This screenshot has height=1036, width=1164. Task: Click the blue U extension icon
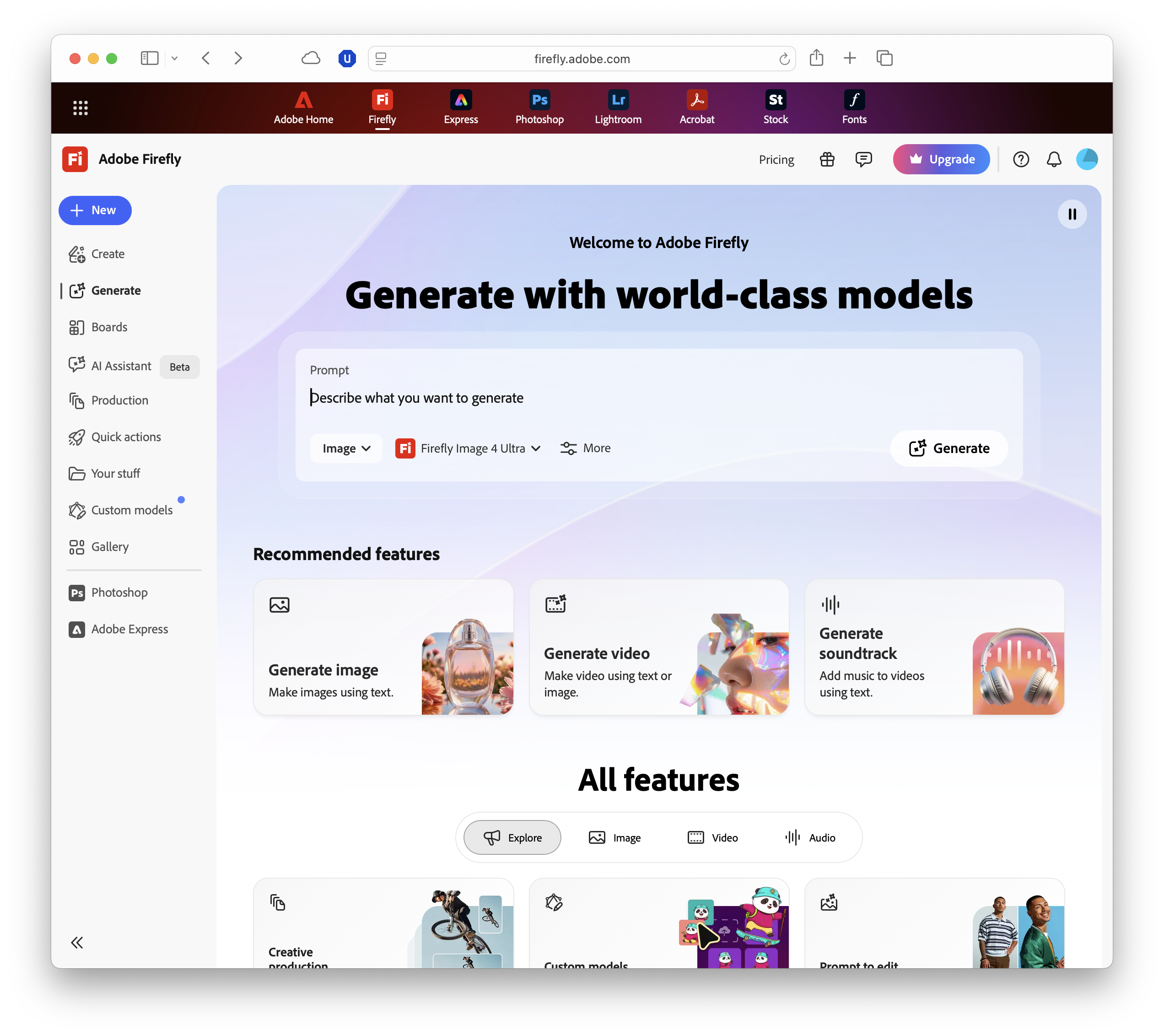coord(347,58)
